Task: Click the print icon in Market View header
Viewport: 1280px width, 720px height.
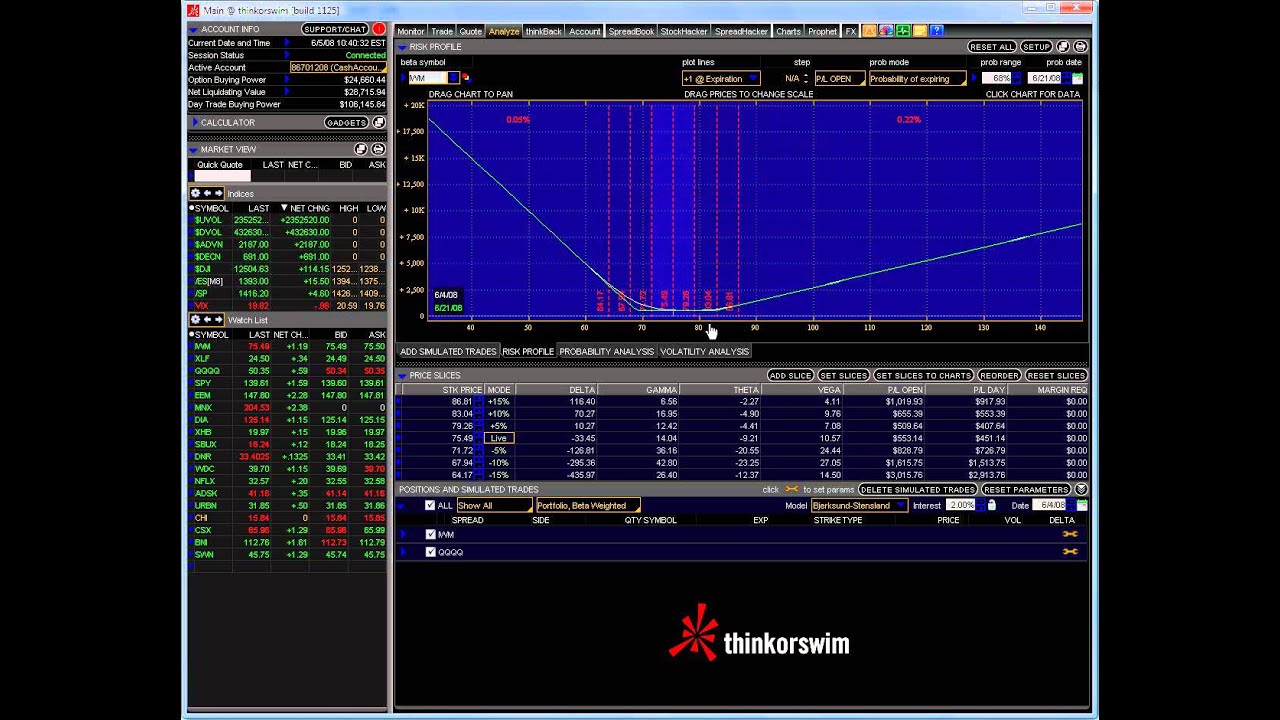Action: coord(378,149)
